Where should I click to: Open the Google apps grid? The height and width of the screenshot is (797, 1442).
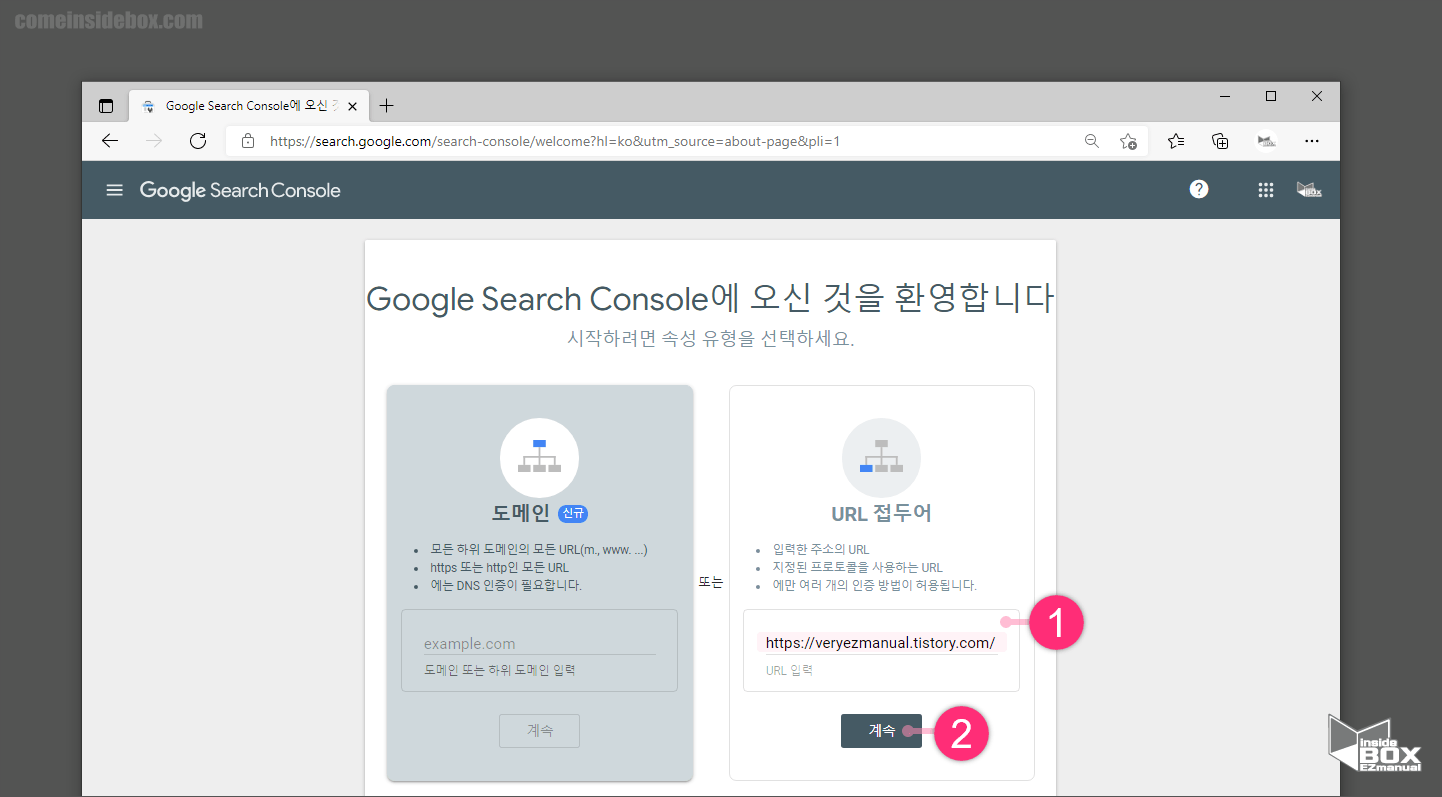click(1266, 190)
